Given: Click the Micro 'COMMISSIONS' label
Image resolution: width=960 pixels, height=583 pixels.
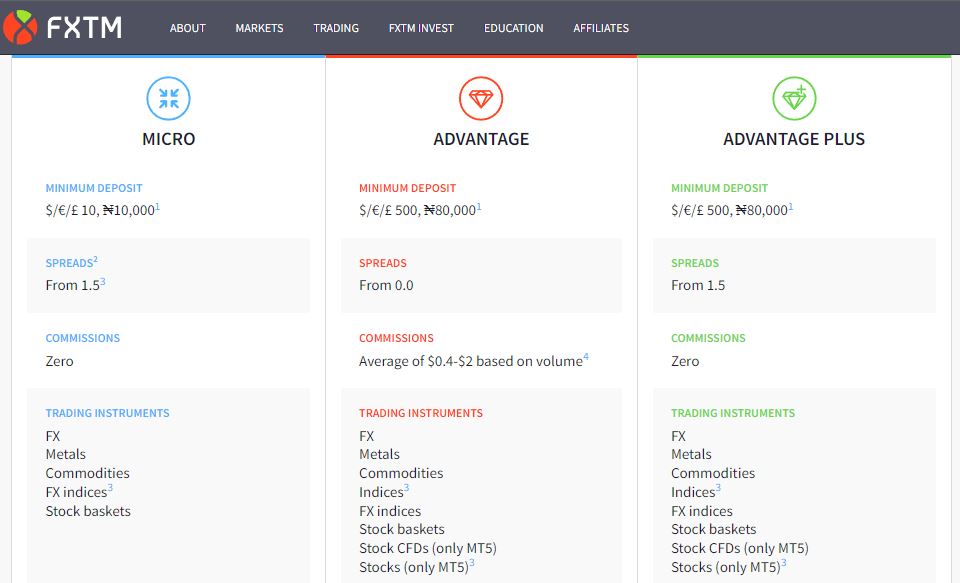Looking at the screenshot, I should [x=83, y=338].
